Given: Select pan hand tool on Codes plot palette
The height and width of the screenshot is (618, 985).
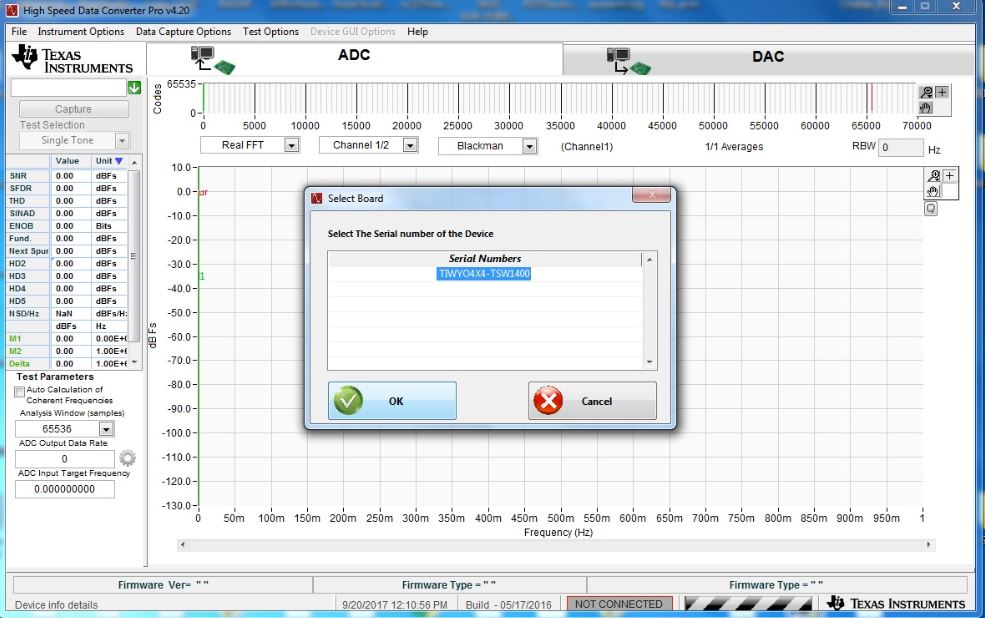Looking at the screenshot, I should [x=927, y=107].
